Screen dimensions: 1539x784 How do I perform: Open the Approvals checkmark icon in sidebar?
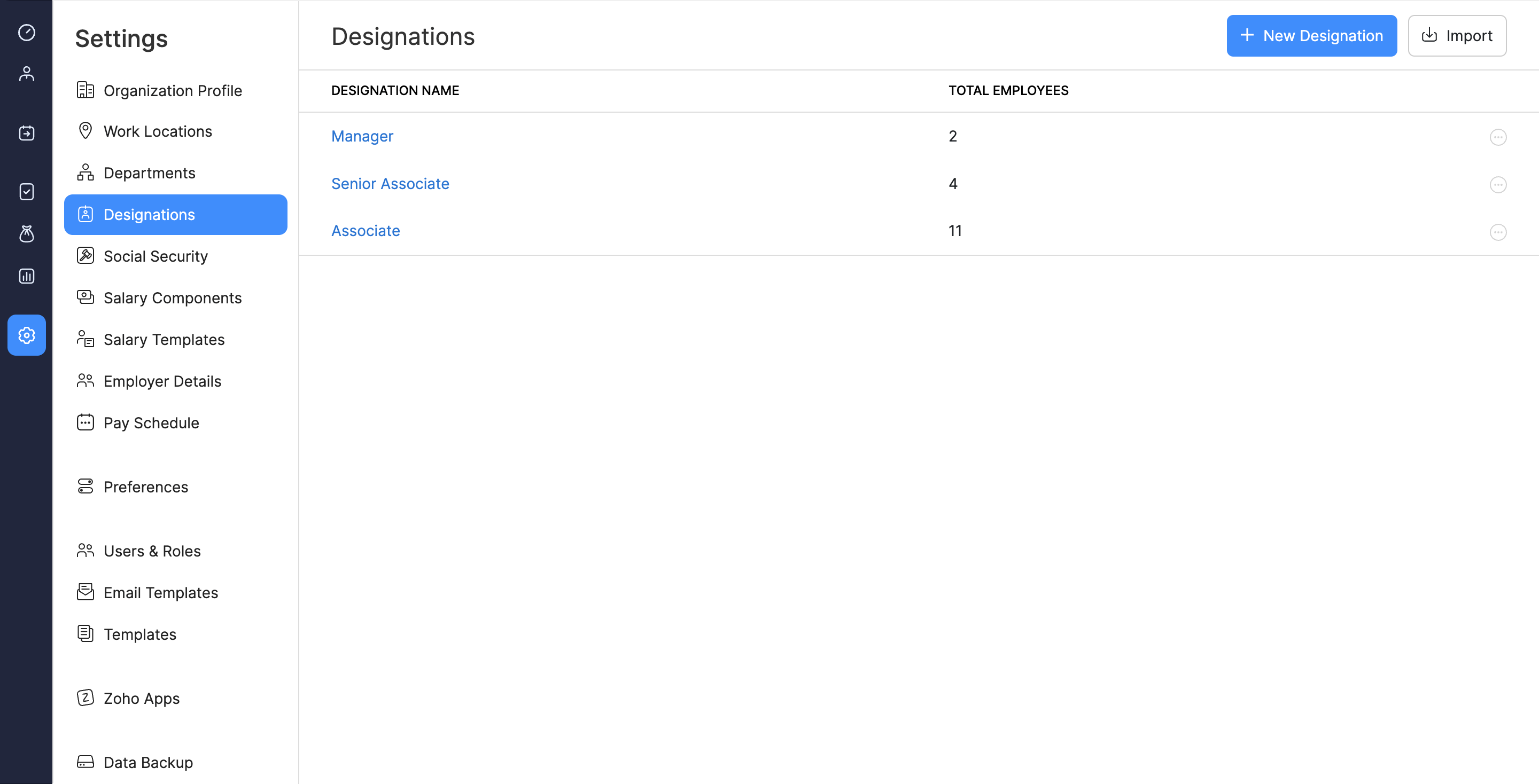click(x=26, y=191)
